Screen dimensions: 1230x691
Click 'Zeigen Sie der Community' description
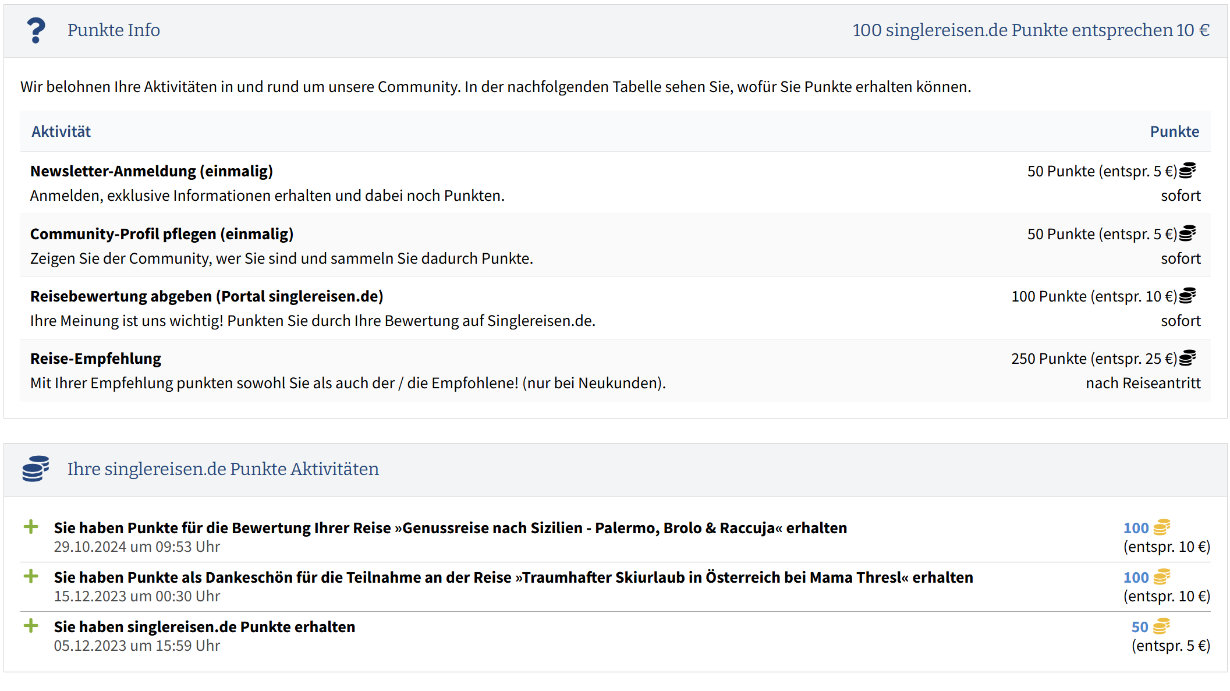point(281,259)
